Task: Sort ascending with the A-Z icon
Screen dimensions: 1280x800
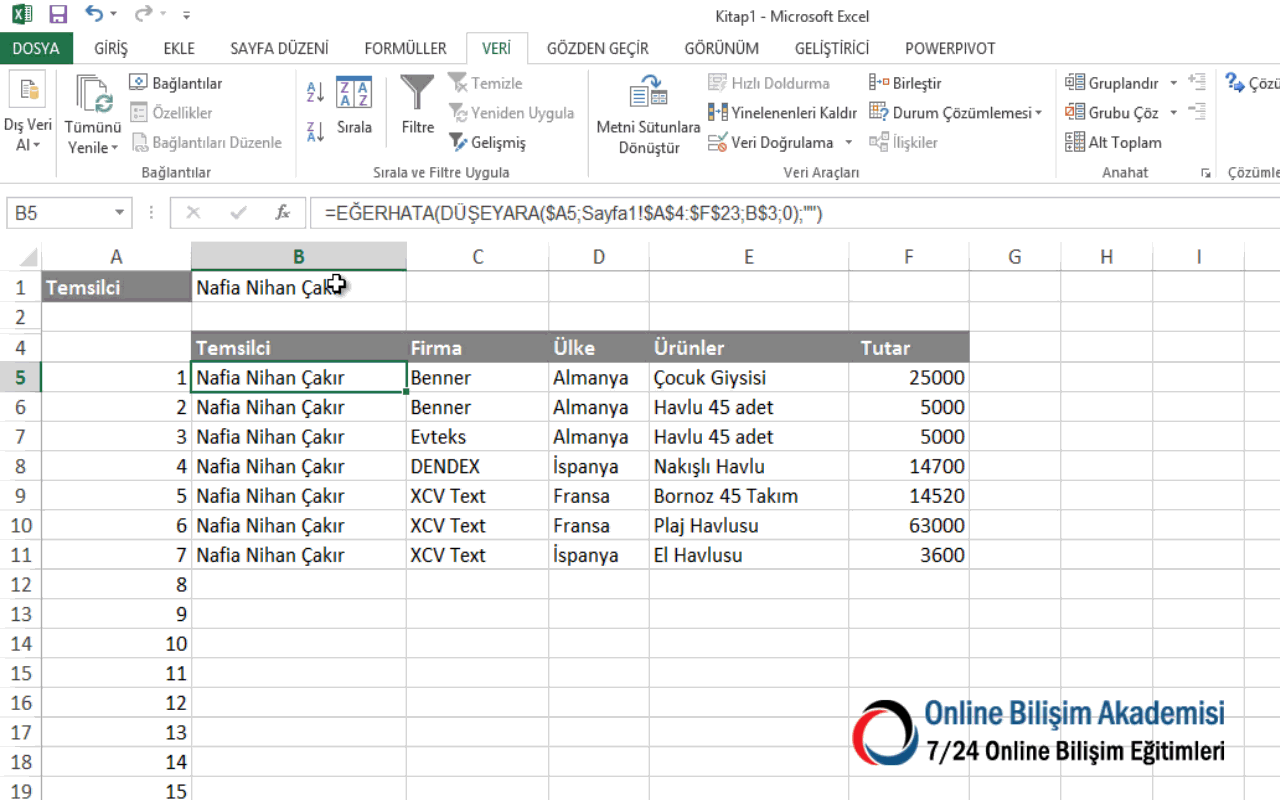Action: [x=315, y=92]
